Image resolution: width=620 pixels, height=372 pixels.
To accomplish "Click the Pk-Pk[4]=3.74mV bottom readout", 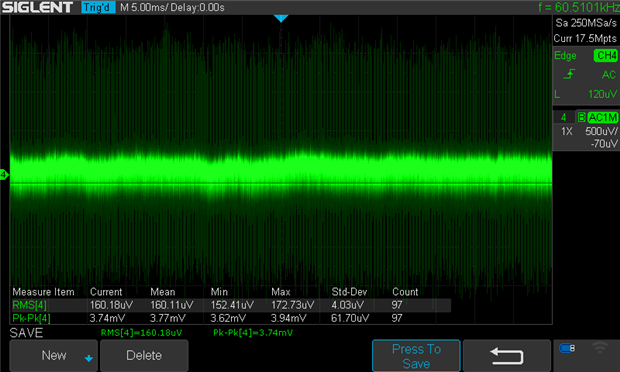I will pyautogui.click(x=253, y=333).
